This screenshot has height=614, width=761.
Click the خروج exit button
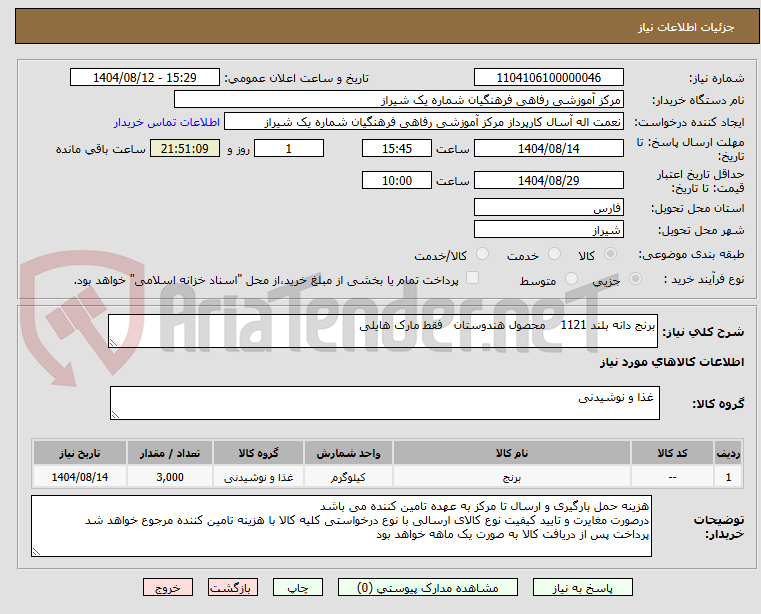(167, 587)
